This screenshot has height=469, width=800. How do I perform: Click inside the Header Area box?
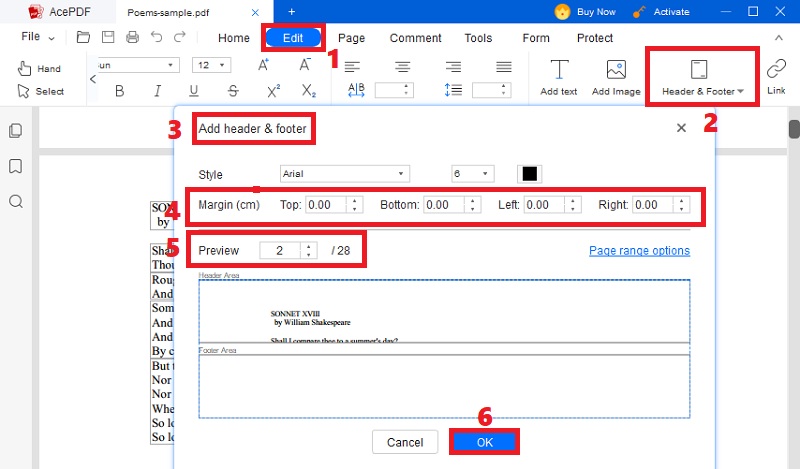pyautogui.click(x=444, y=311)
